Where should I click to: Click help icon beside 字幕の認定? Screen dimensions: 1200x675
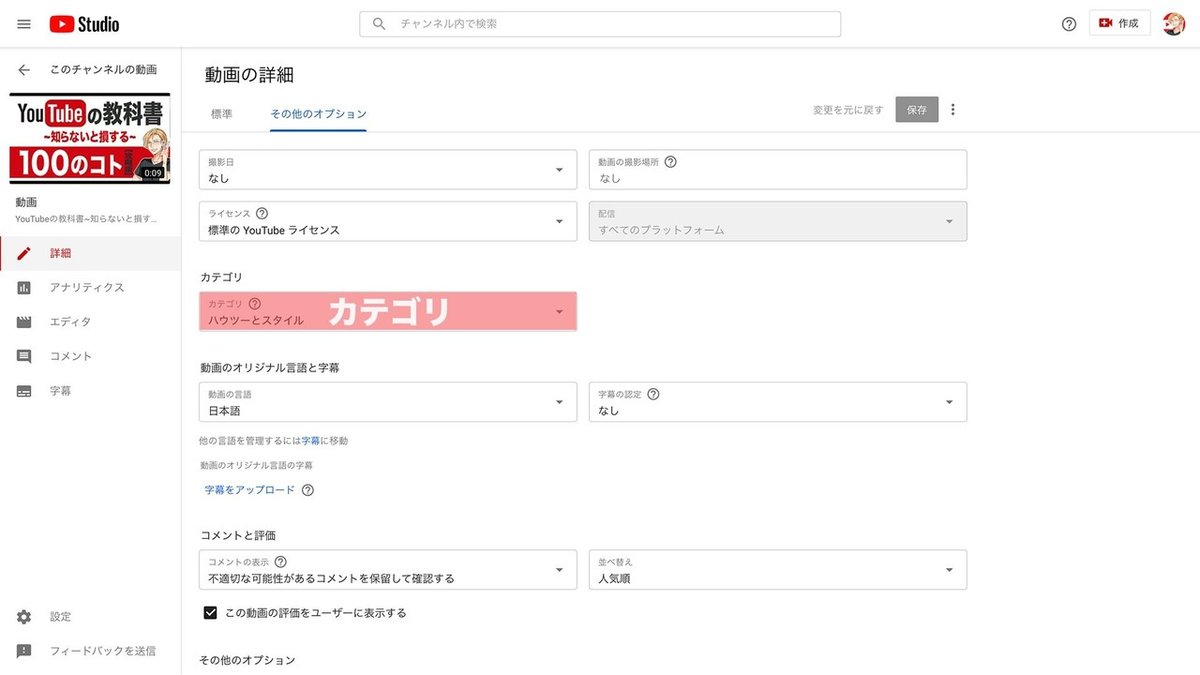[x=653, y=394]
